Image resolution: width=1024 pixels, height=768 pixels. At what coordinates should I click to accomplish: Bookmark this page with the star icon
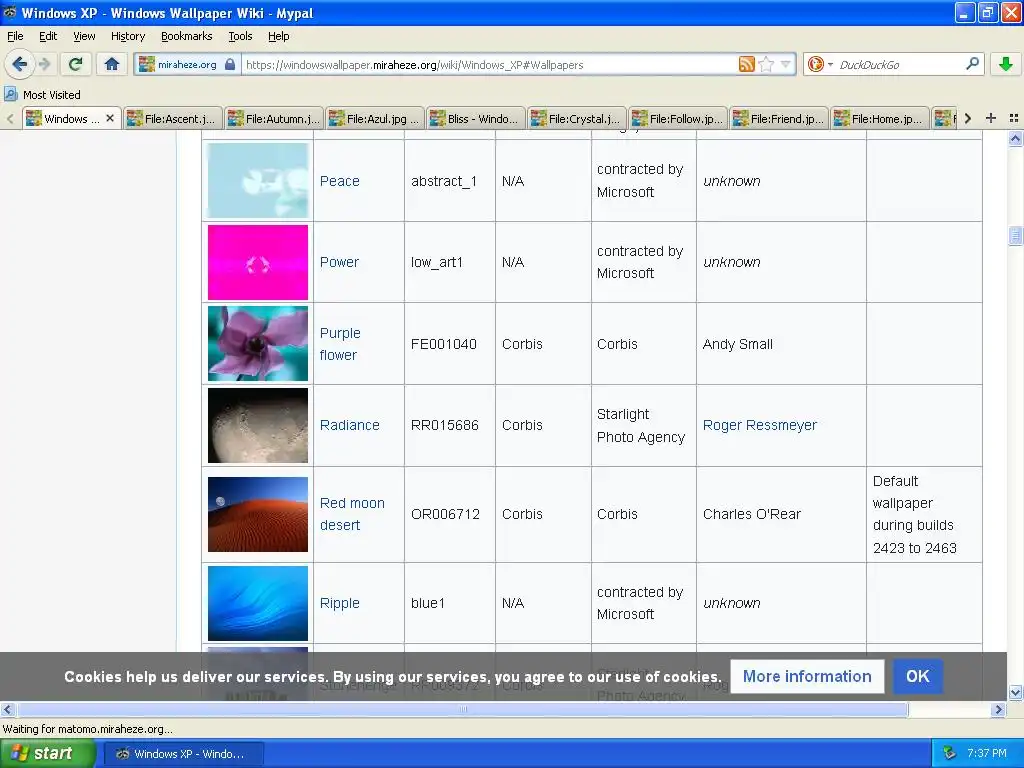pos(766,64)
